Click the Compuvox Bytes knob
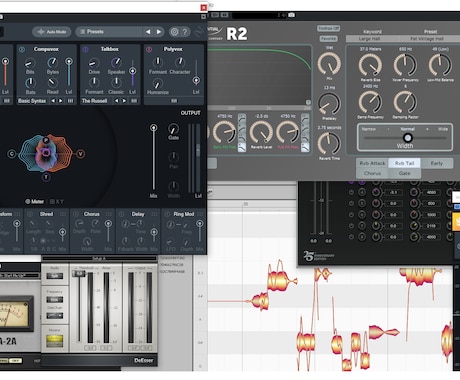Screen dimensions: 460x380 tap(52, 62)
